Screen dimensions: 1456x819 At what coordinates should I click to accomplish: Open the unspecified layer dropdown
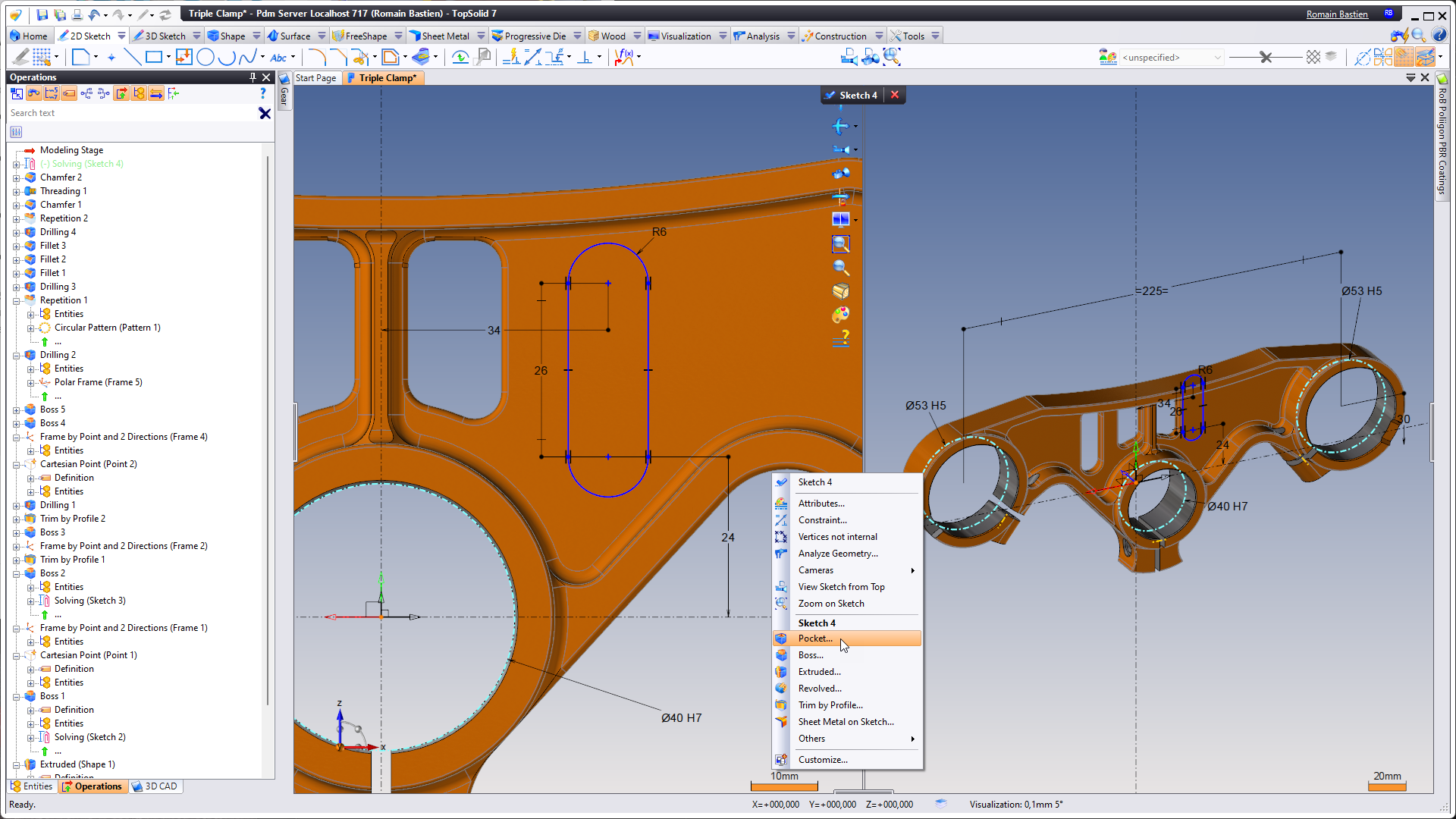click(x=1217, y=58)
